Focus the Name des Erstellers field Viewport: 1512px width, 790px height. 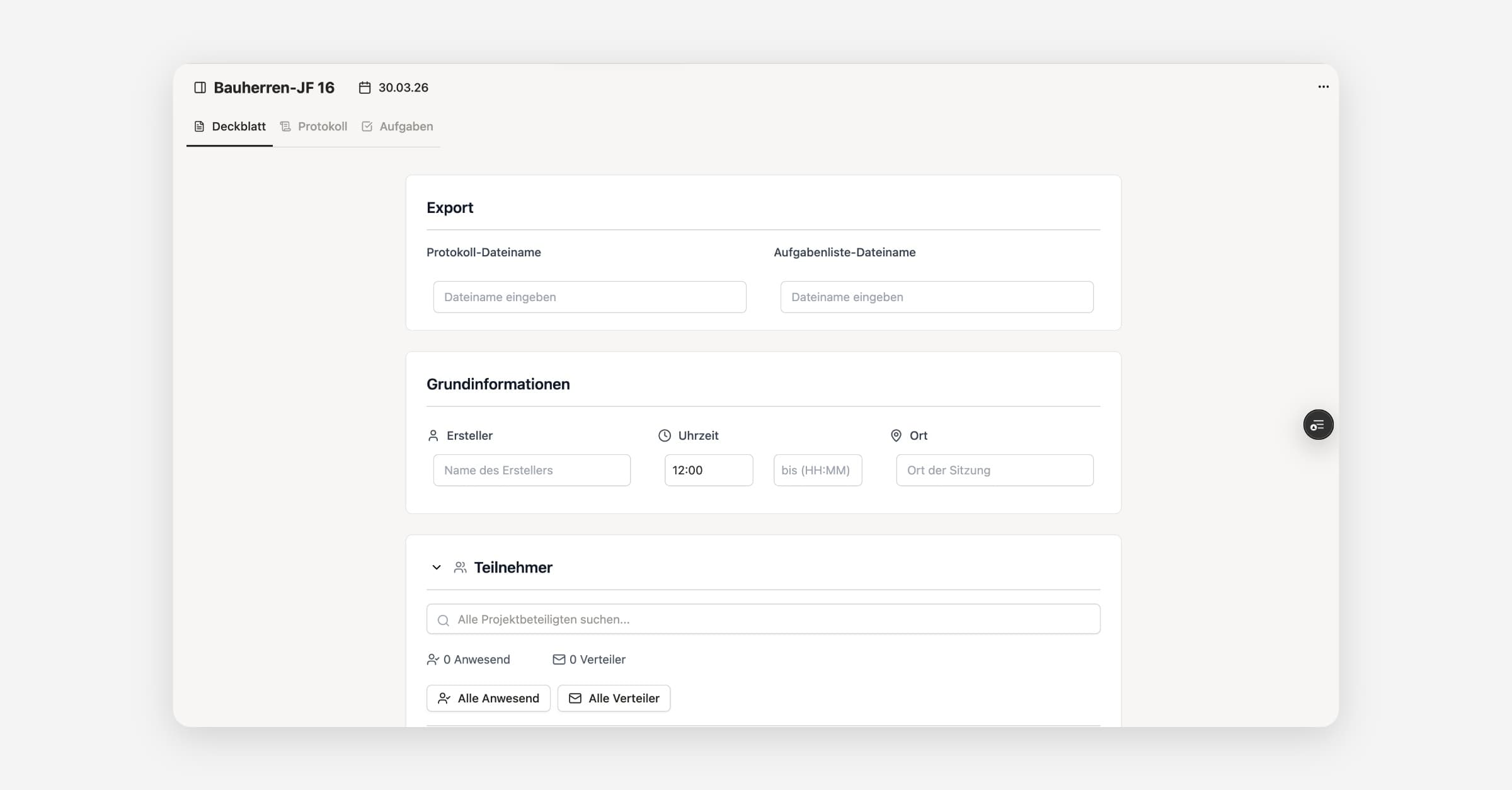532,470
